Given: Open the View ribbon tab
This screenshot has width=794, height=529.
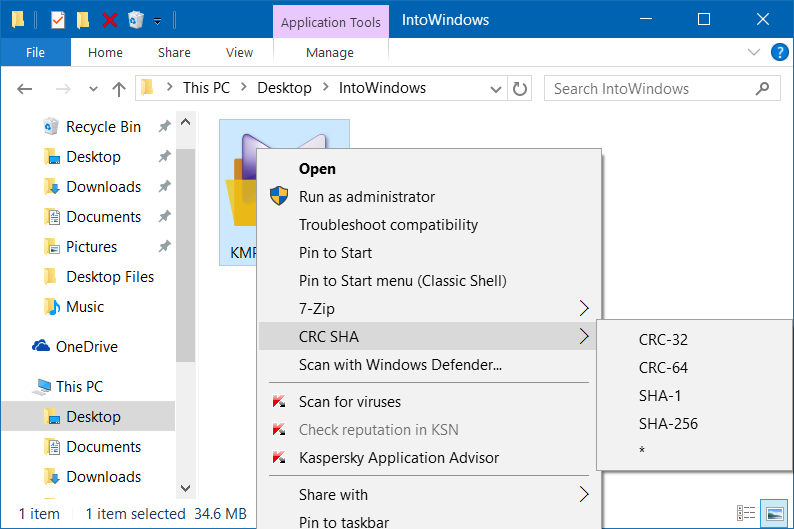Looking at the screenshot, I should [x=239, y=52].
